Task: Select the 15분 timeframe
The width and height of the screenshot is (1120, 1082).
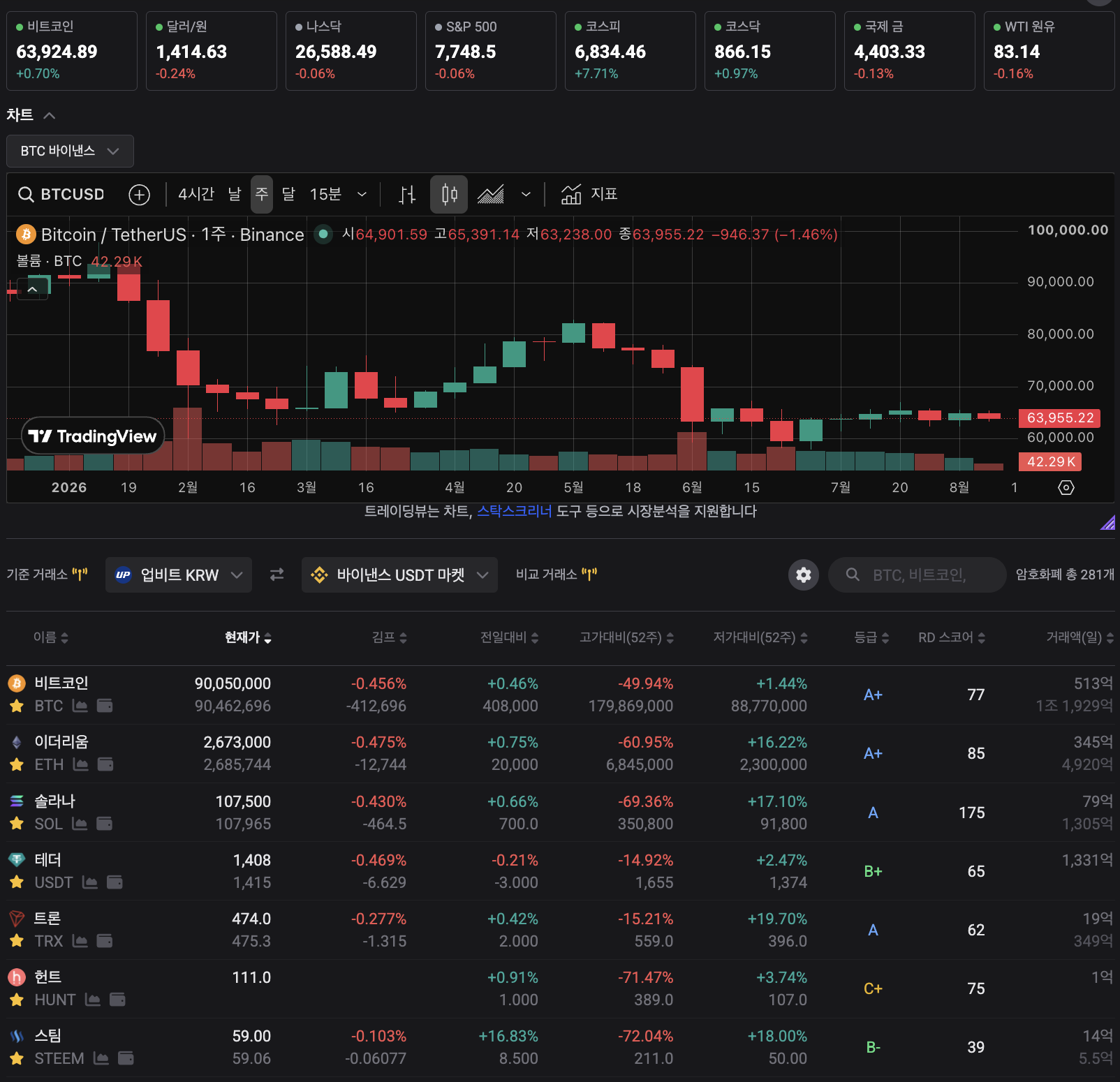Action: 325,194
